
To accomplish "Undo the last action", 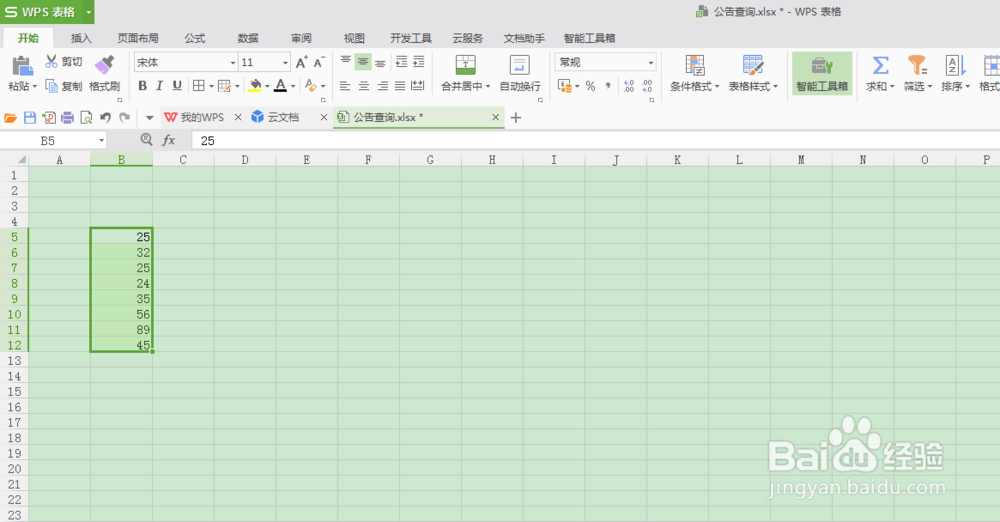I will 105,117.
